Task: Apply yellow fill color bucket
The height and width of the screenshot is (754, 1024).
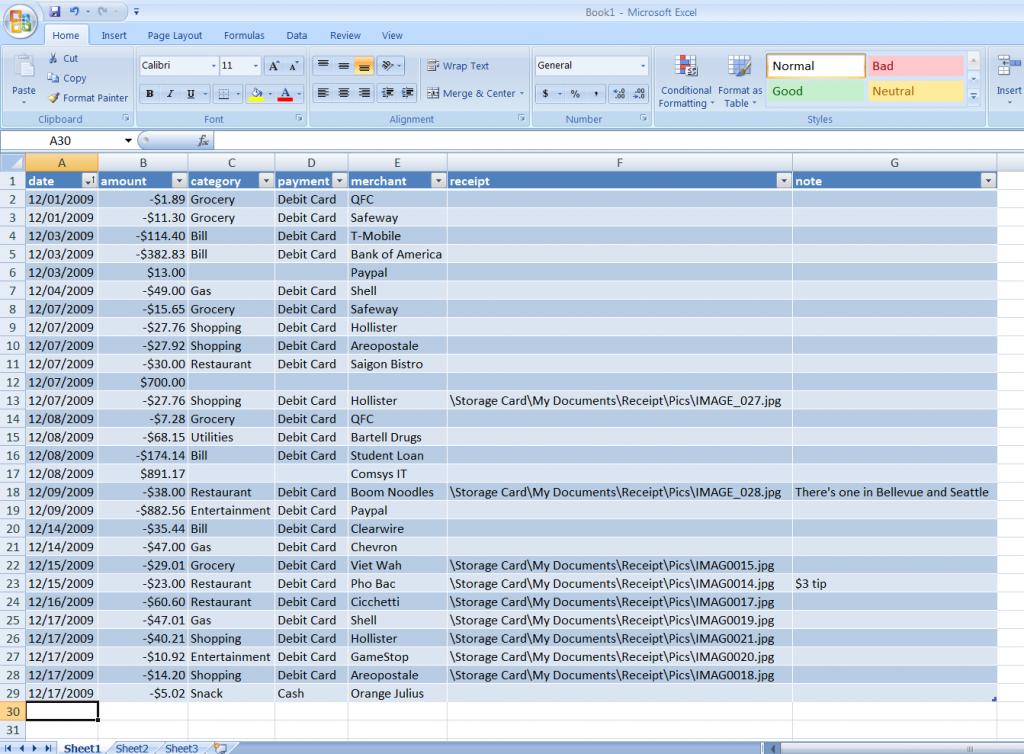Action: pos(257,93)
